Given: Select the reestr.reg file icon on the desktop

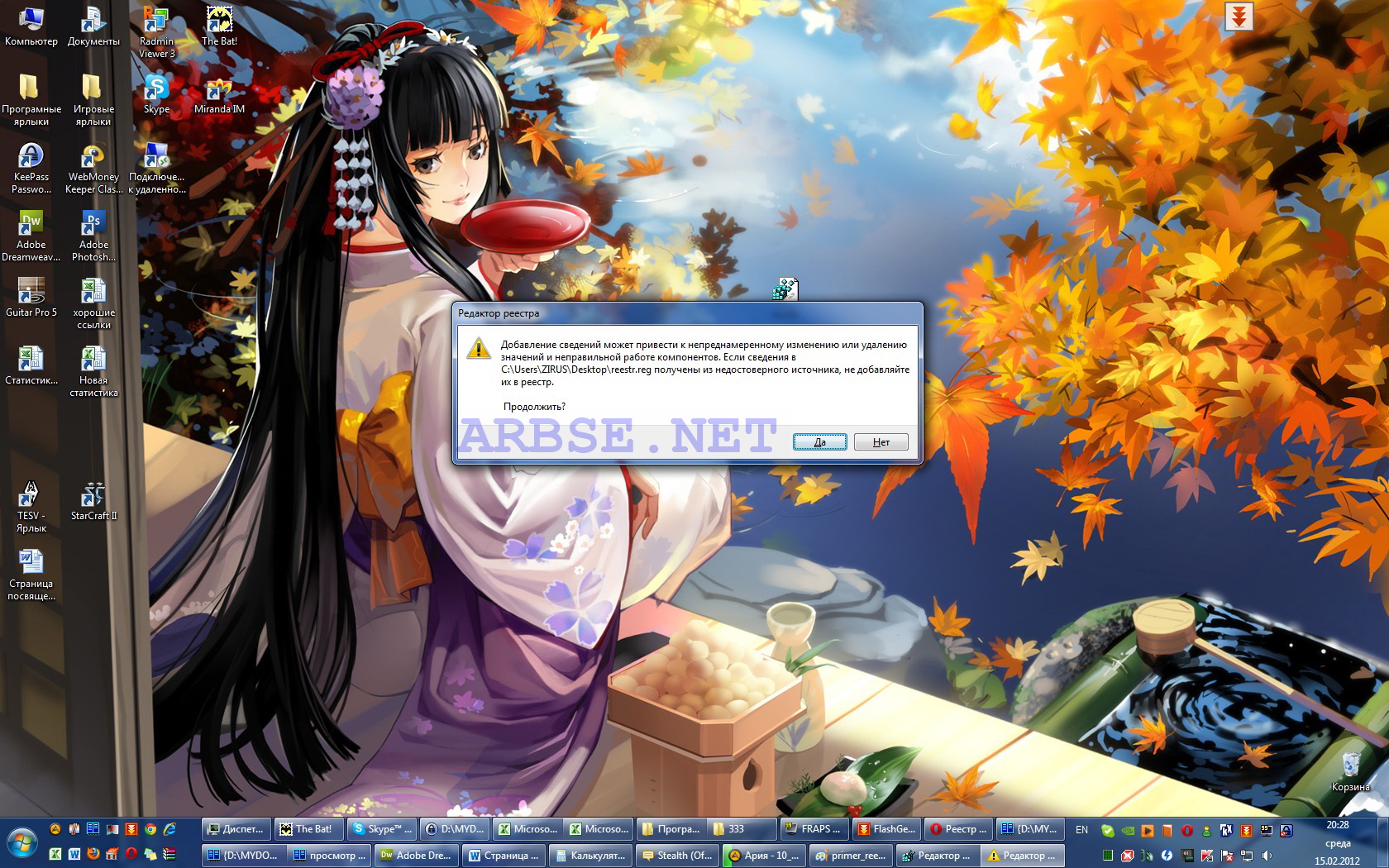Looking at the screenshot, I should pos(785,289).
